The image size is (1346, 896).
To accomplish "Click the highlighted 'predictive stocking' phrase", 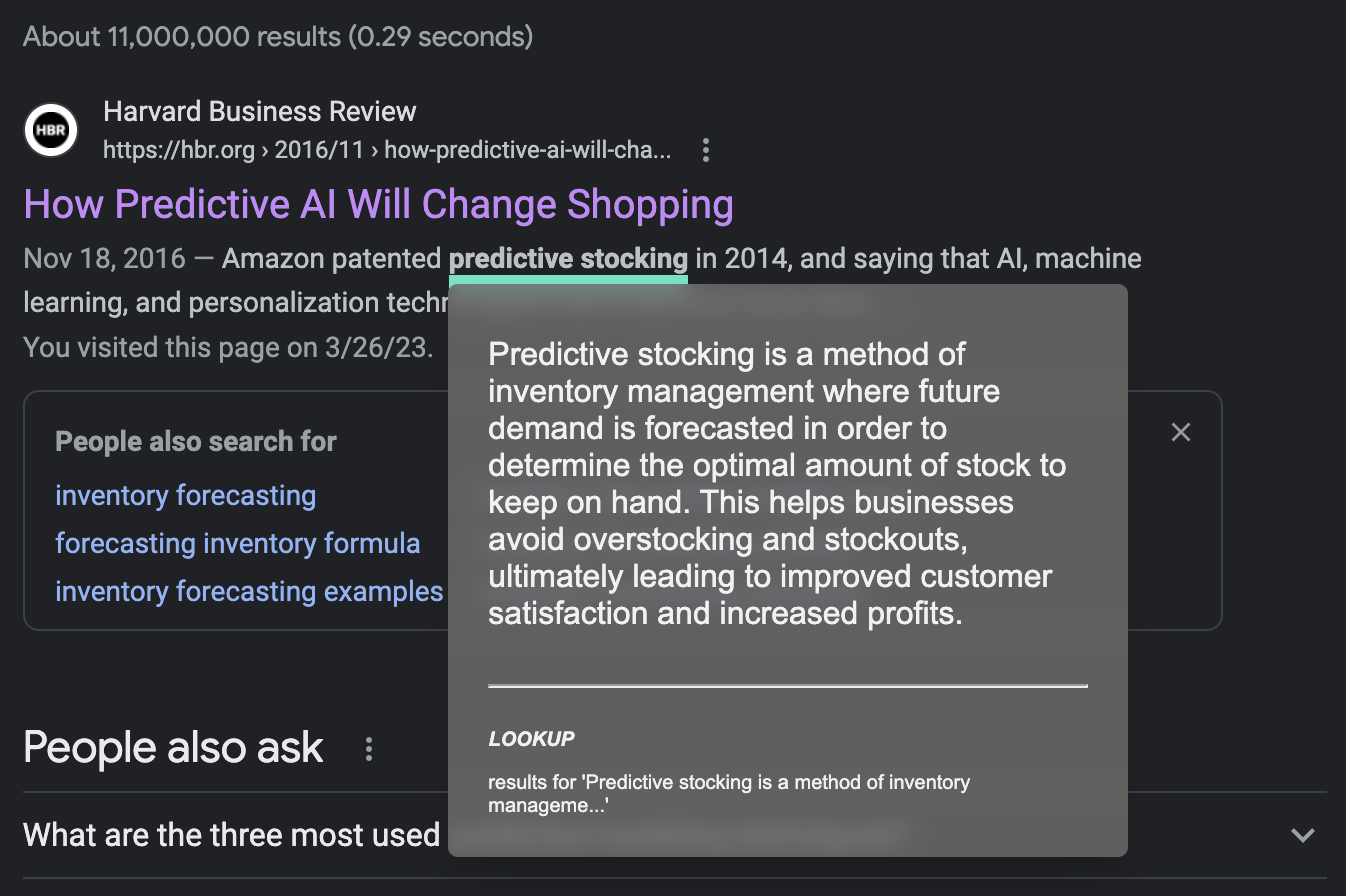I will (568, 259).
